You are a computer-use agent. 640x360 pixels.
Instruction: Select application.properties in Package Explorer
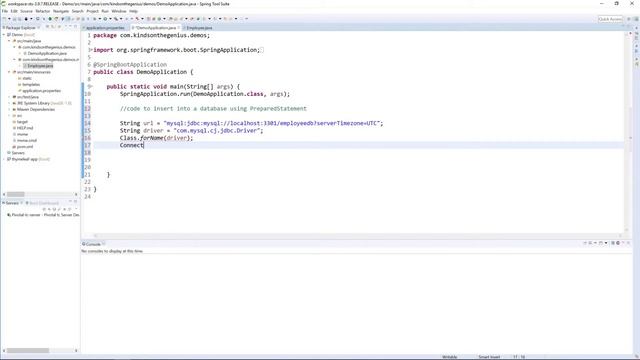click(41, 91)
